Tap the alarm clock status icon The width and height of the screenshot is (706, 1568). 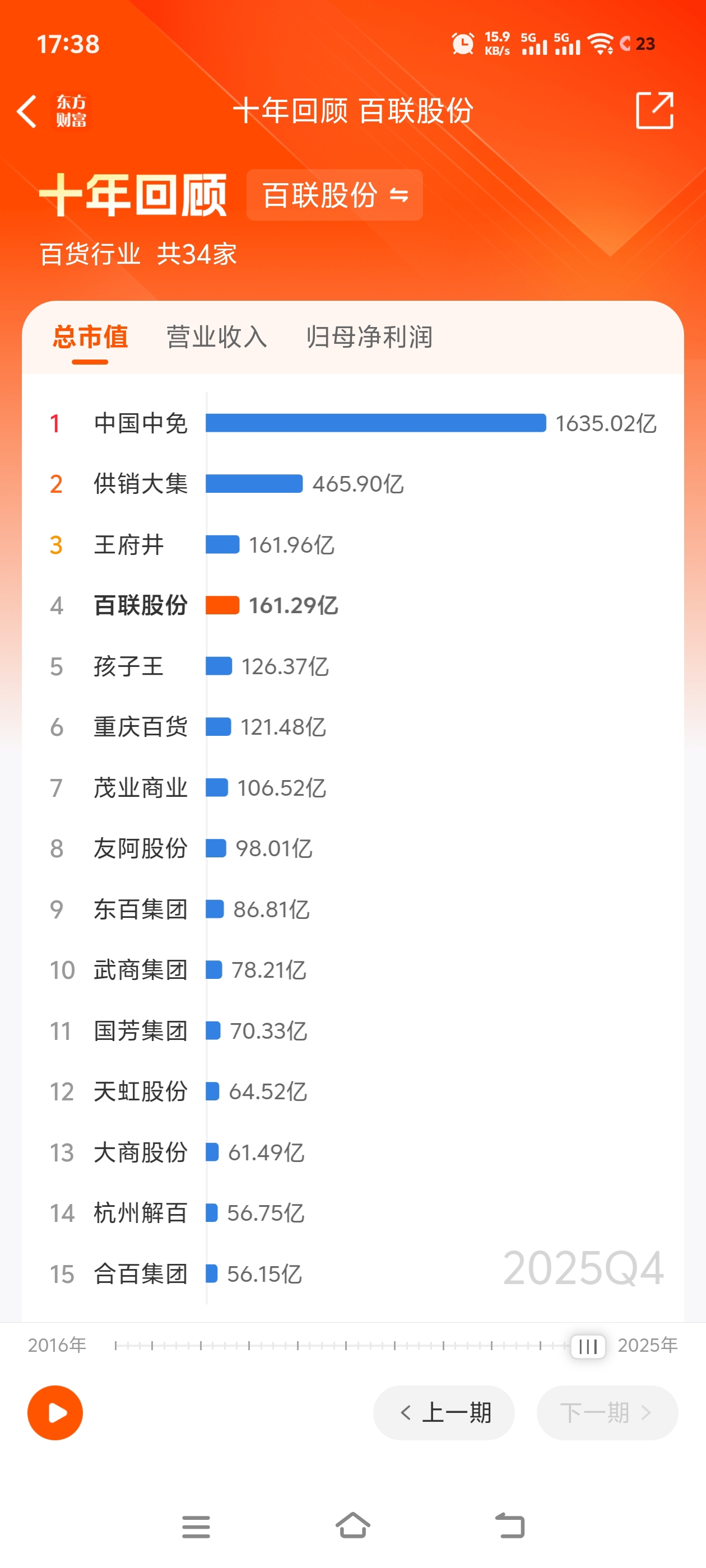tap(462, 44)
